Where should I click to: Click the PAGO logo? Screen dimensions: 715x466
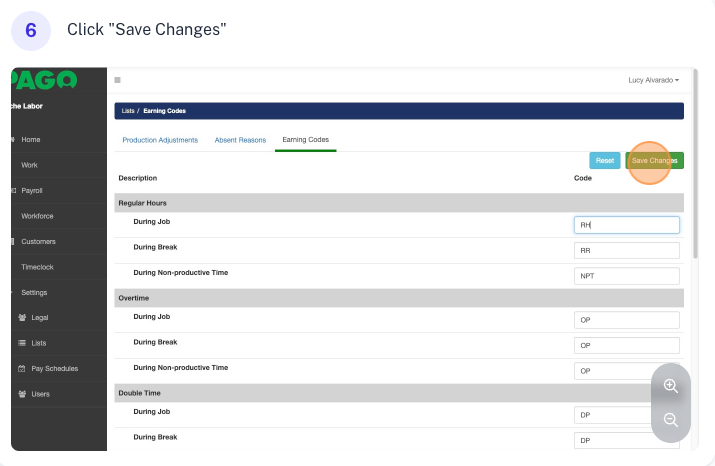point(44,80)
